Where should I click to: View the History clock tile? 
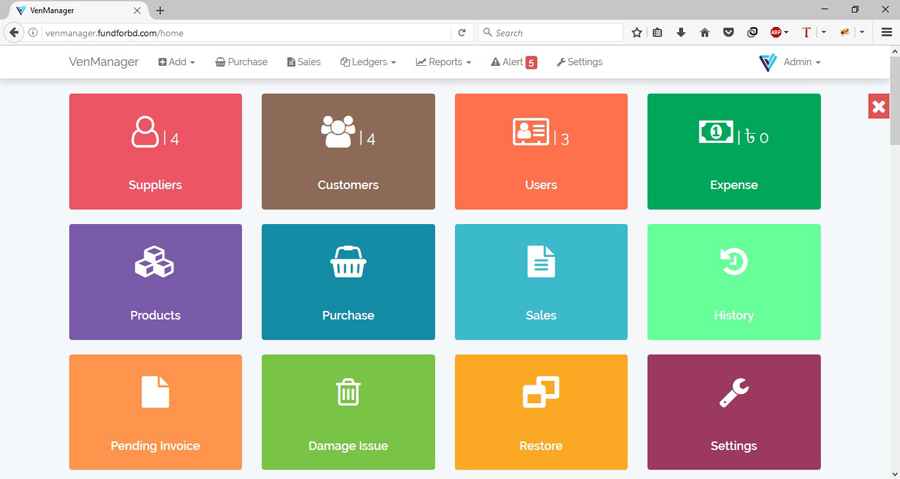click(x=734, y=282)
